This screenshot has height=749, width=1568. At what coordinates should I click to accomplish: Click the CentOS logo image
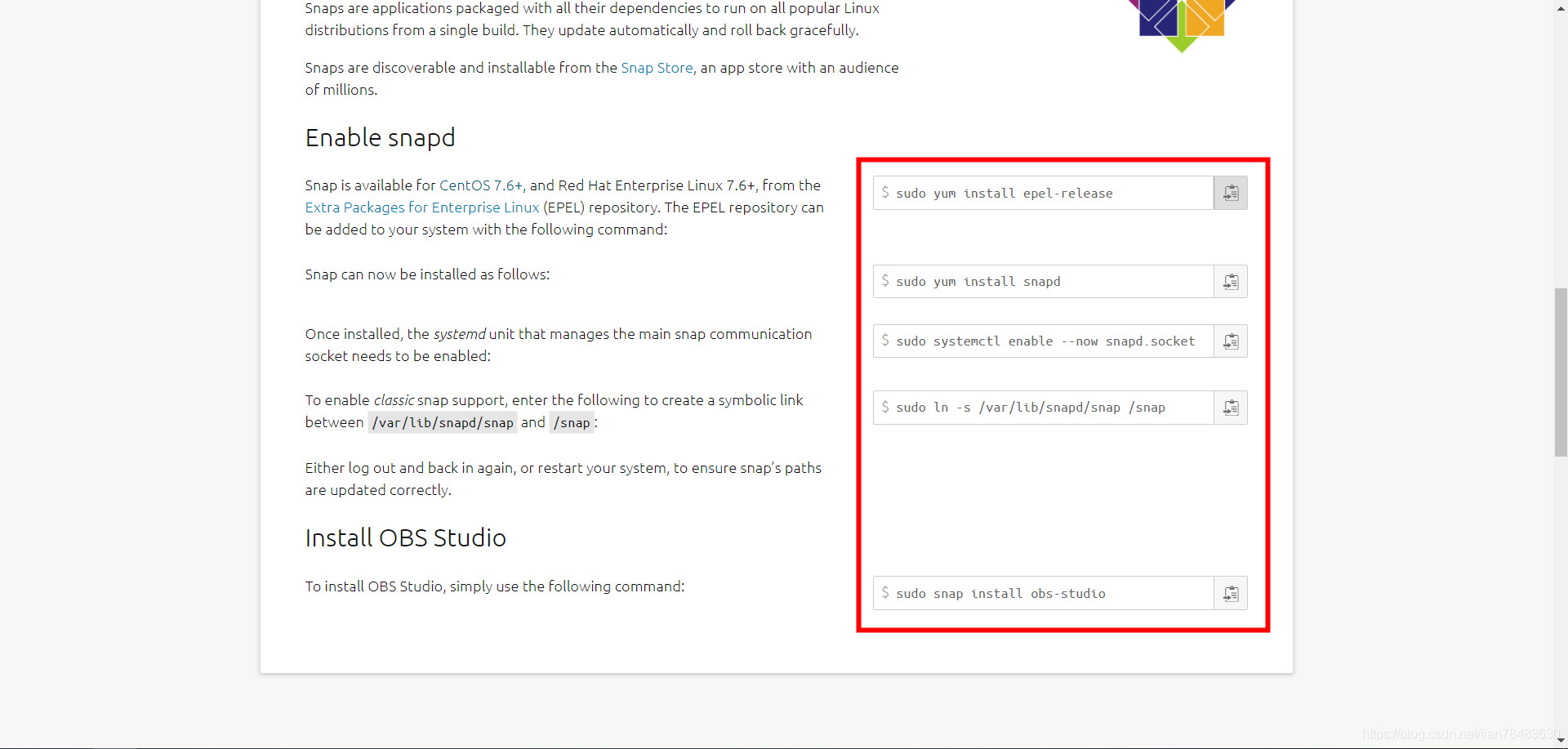pos(1182,25)
